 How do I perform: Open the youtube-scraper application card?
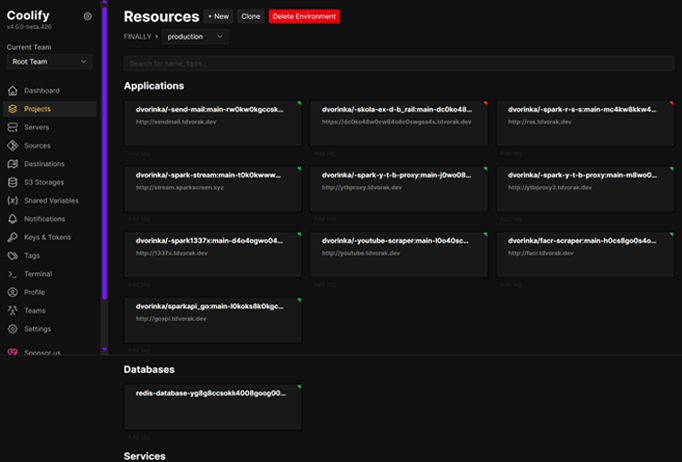click(x=399, y=254)
